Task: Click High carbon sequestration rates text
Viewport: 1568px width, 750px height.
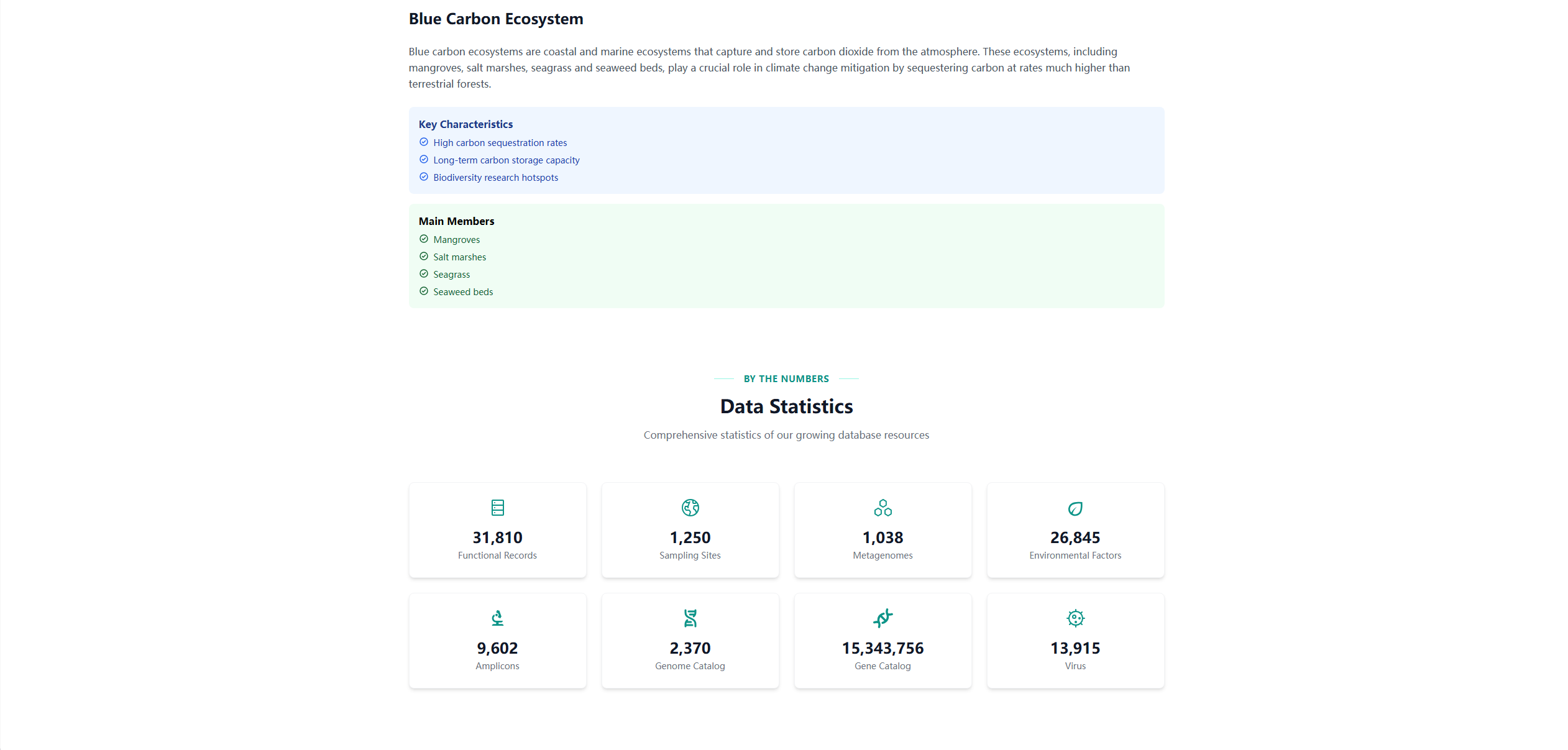Action: pyautogui.click(x=500, y=143)
